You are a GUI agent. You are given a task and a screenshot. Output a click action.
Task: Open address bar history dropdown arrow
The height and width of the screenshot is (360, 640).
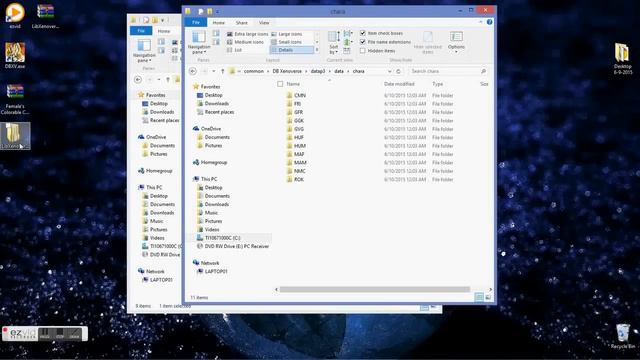(x=389, y=71)
